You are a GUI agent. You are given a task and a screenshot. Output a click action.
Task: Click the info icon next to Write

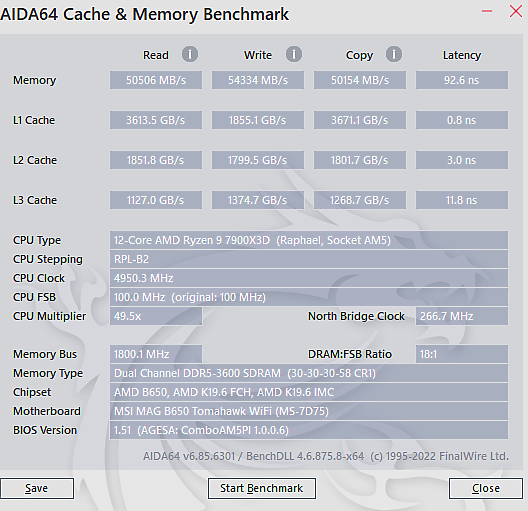click(x=294, y=54)
